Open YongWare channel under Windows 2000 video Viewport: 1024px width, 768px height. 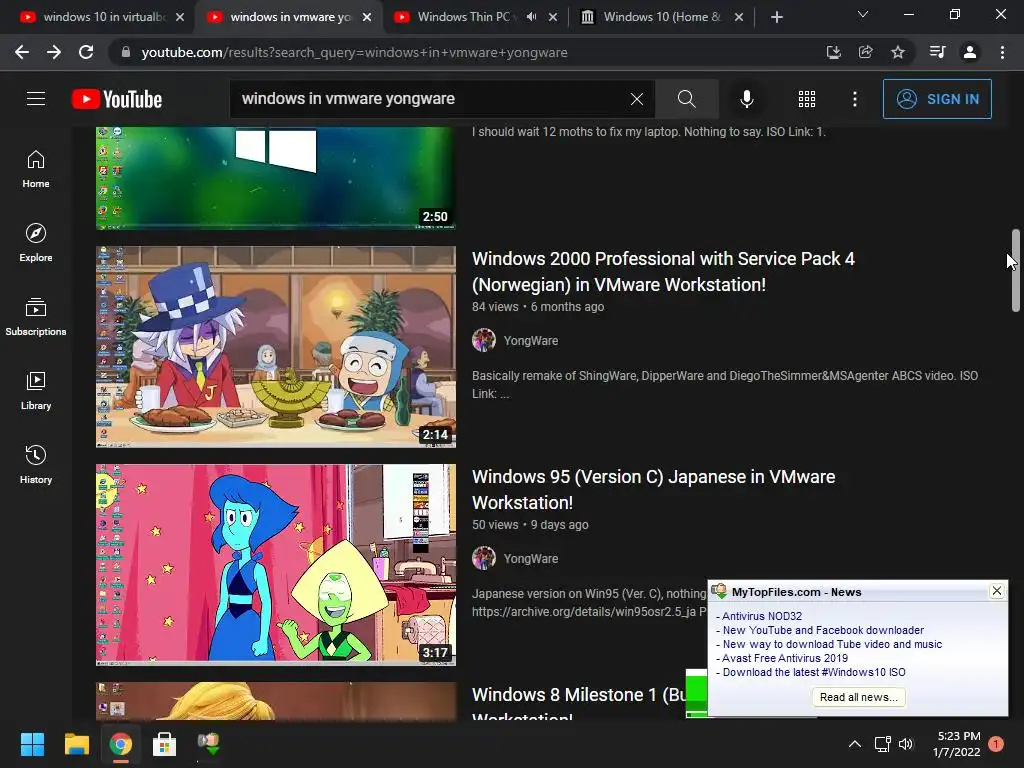tap(531, 341)
